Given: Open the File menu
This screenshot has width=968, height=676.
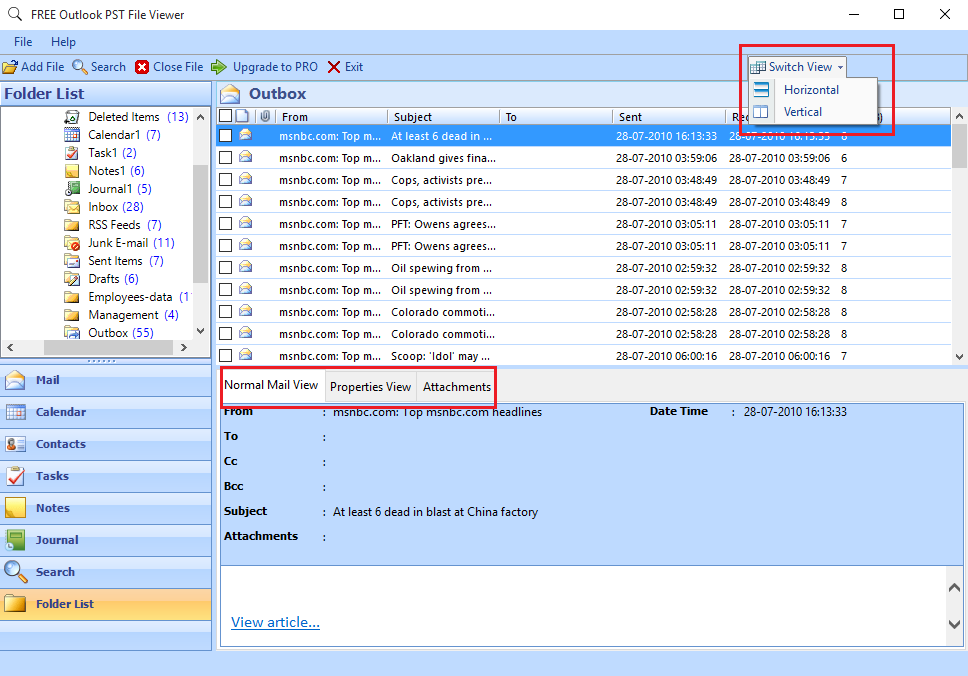Looking at the screenshot, I should (x=22, y=42).
